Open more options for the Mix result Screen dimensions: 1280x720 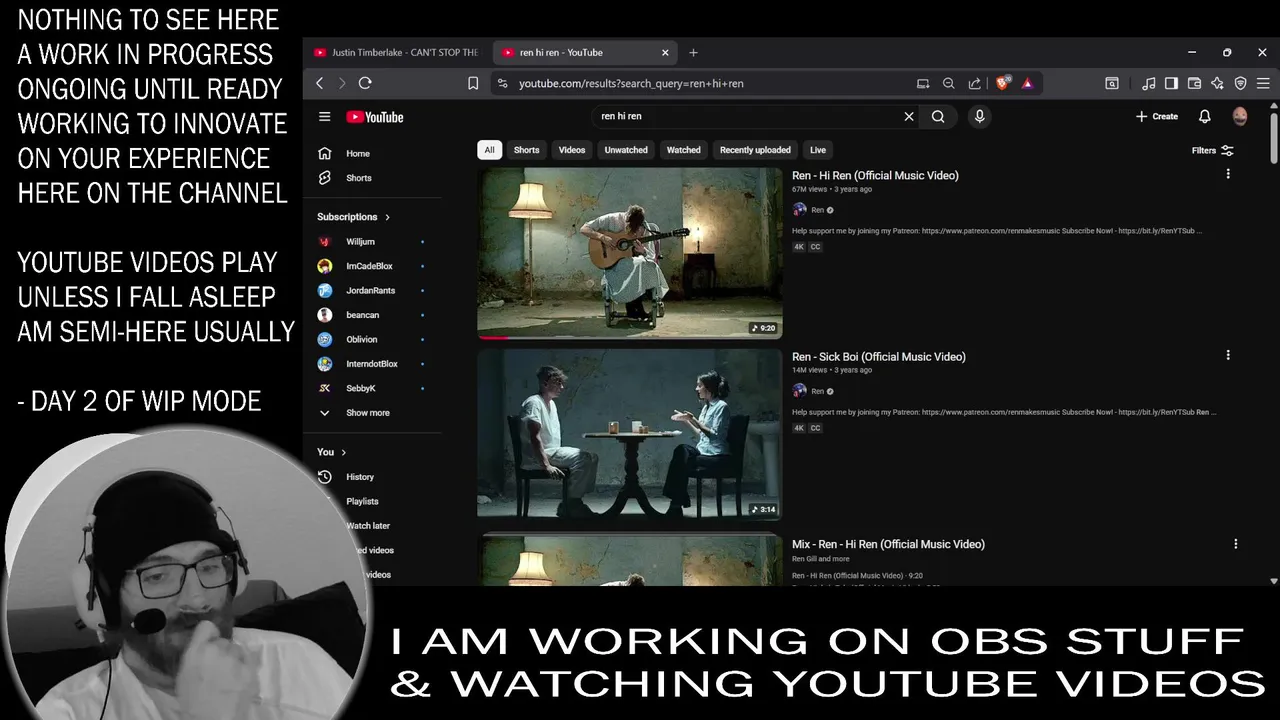[x=1235, y=544]
